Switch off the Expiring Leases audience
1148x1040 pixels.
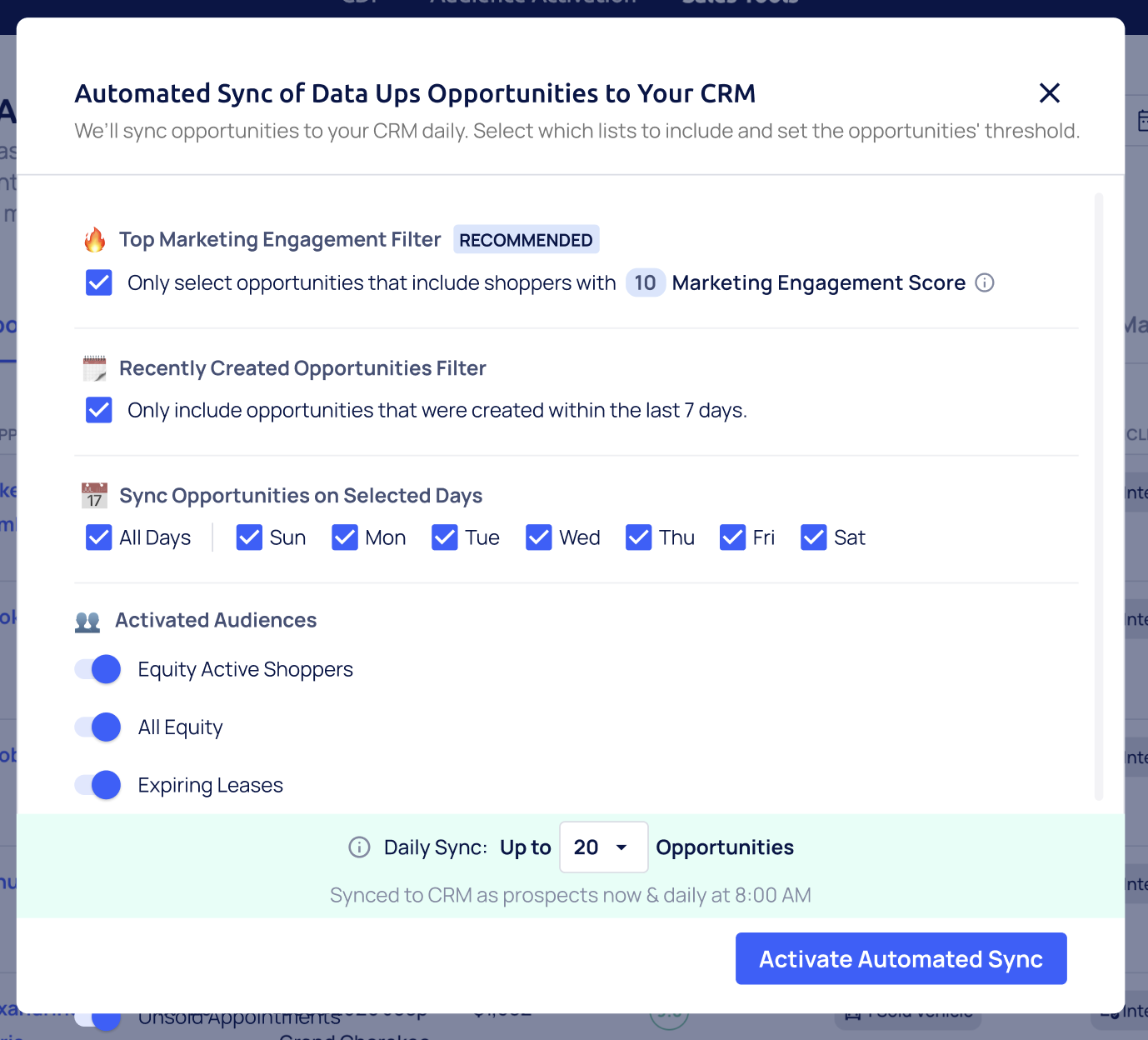pos(98,785)
